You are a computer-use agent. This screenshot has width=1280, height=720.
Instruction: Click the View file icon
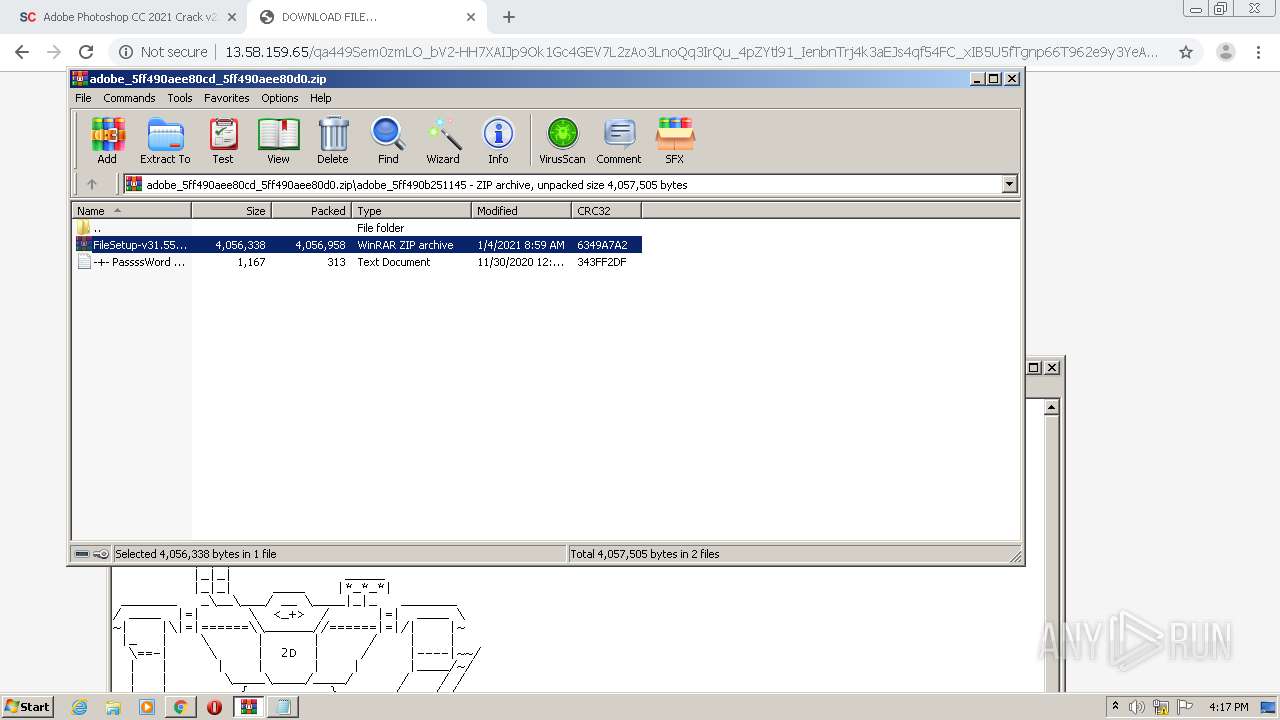pyautogui.click(x=278, y=140)
